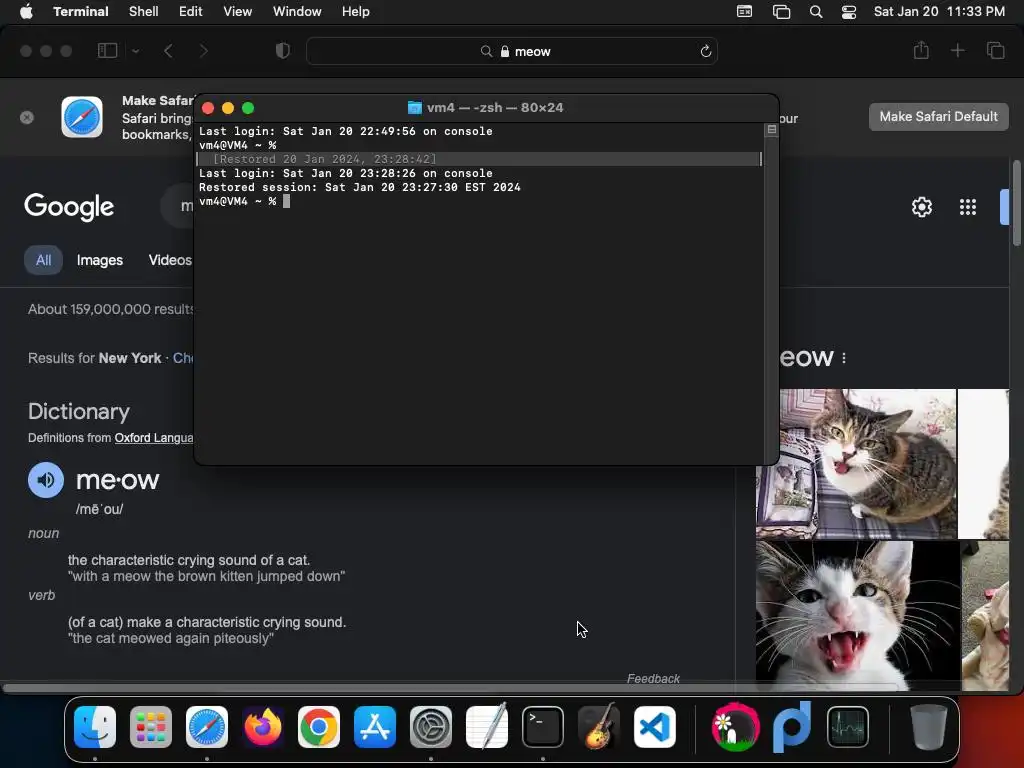Click the Terminal split pane button

771,129
